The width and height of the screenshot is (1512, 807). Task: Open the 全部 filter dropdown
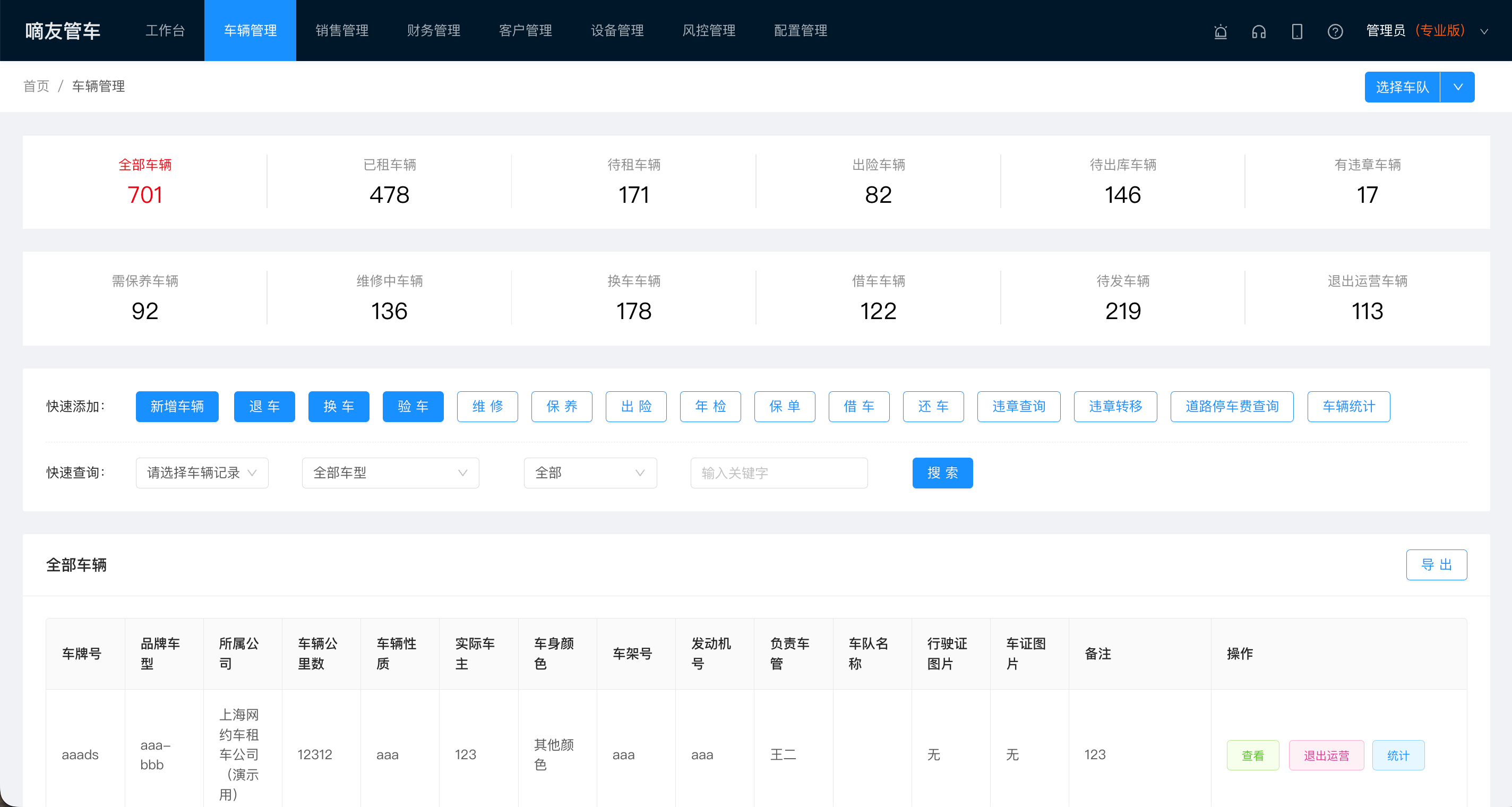pyautogui.click(x=590, y=473)
